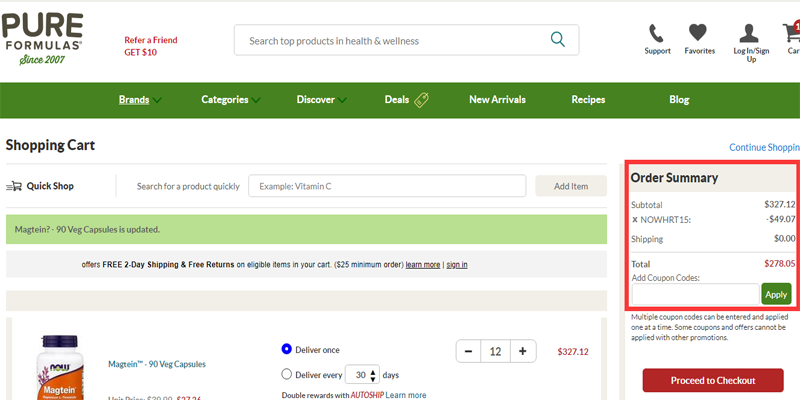This screenshot has height=400, width=800.
Task: Select the Deliver every 30 days option
Action: pyautogui.click(x=287, y=374)
